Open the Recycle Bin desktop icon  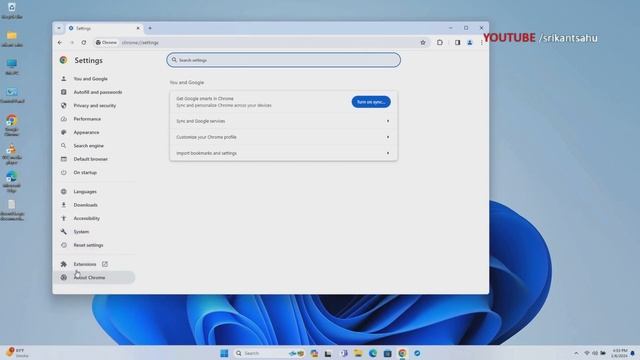tap(12, 11)
